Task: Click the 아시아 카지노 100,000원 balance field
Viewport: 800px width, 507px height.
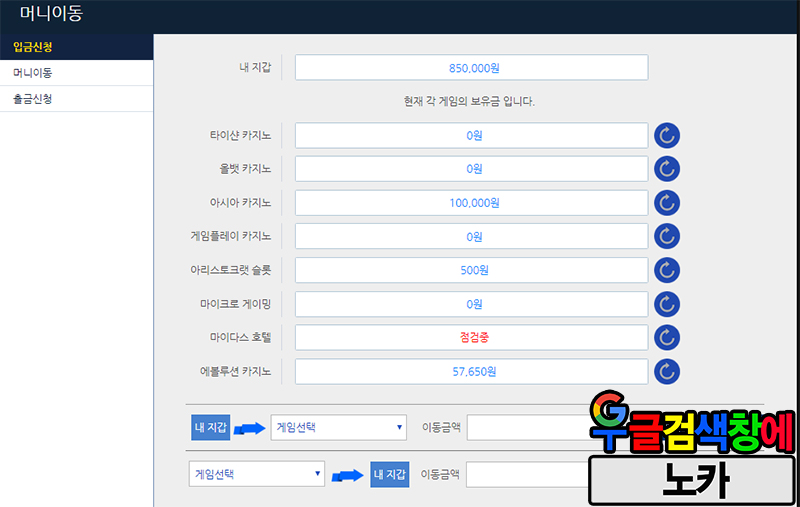Action: tap(472, 203)
